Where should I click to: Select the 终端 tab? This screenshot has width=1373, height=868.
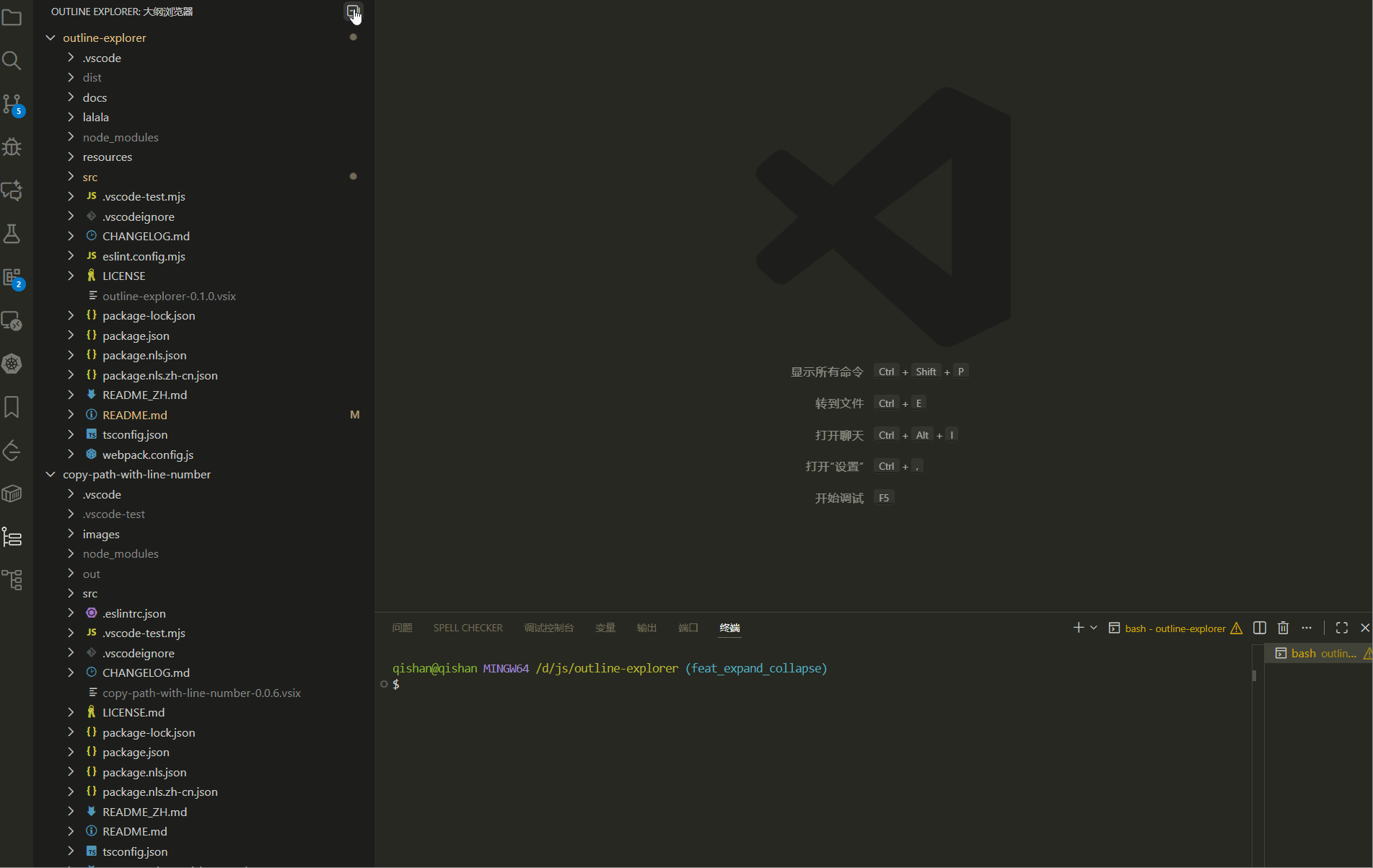coord(730,628)
